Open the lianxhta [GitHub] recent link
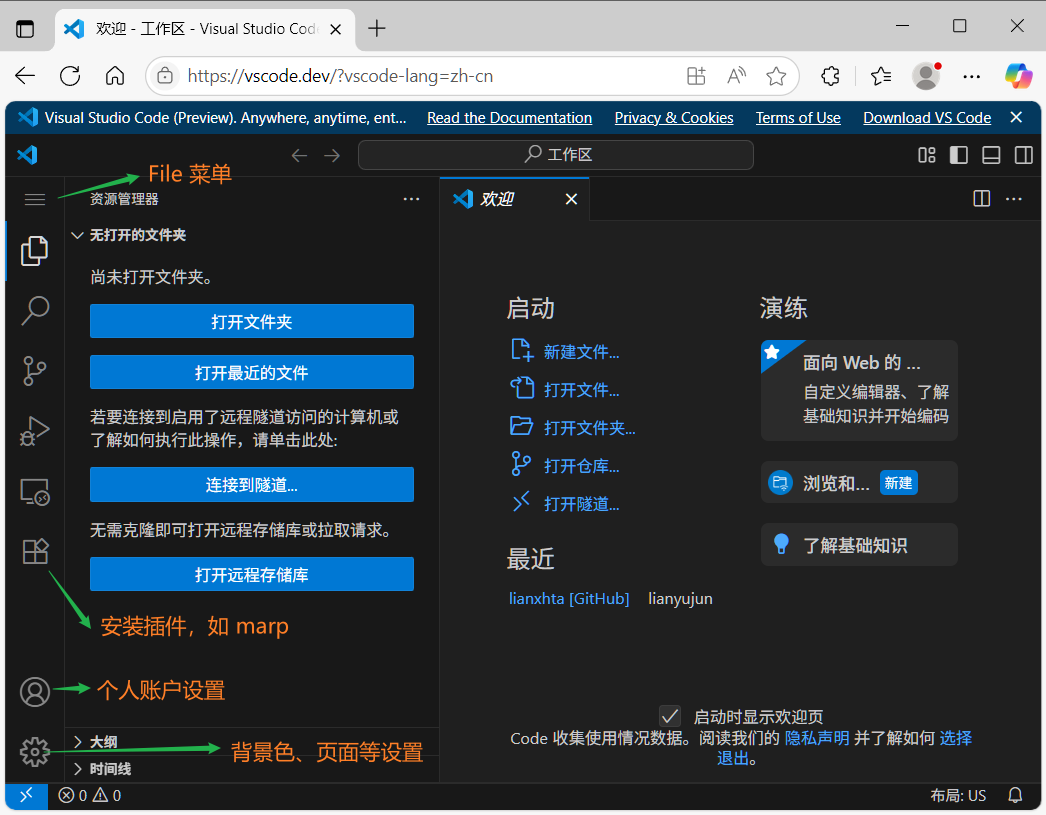 [569, 598]
